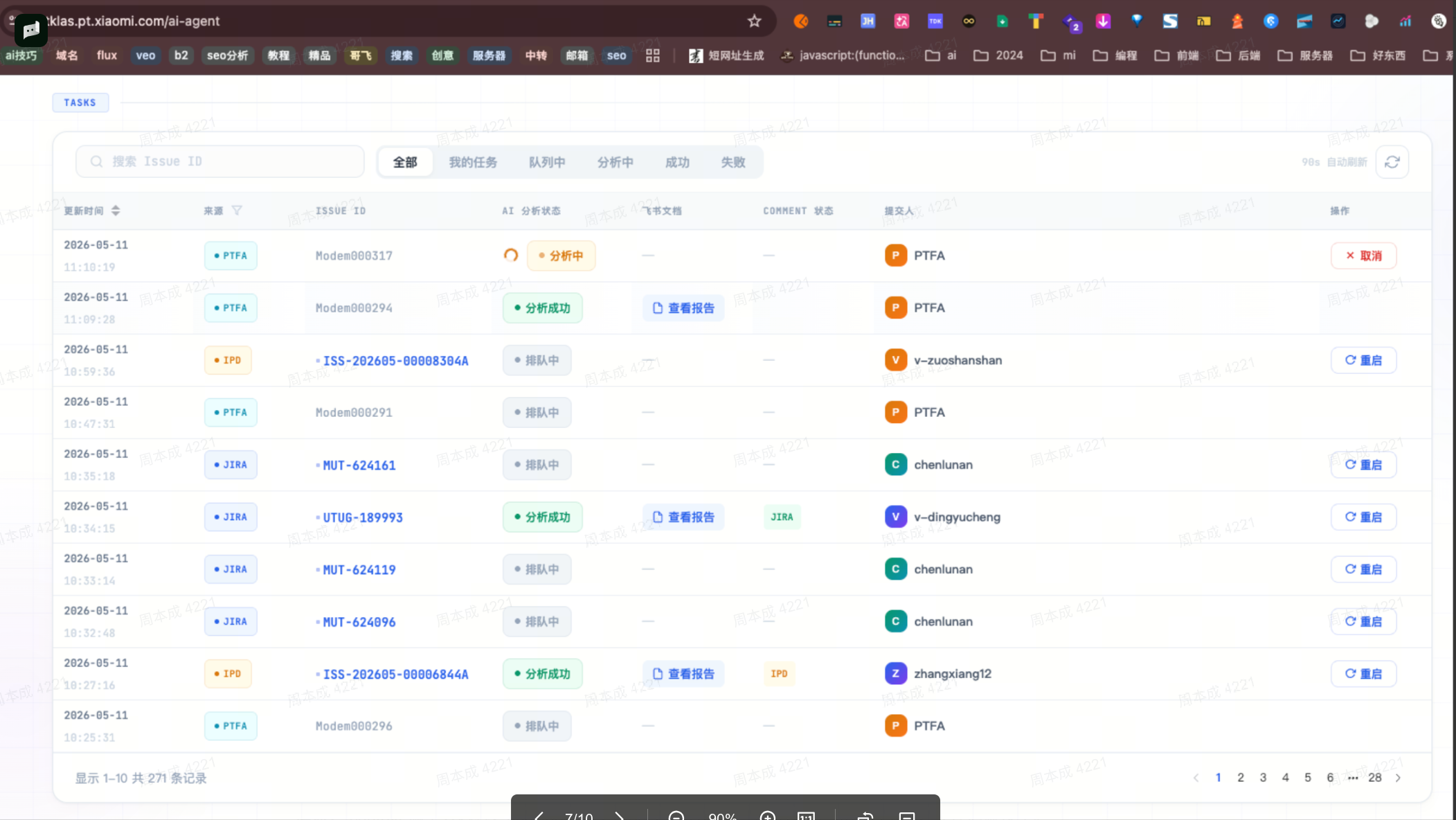Click the refresh icon beside auto-refresh timer
Screen dimensions: 1456x820
point(1392,162)
